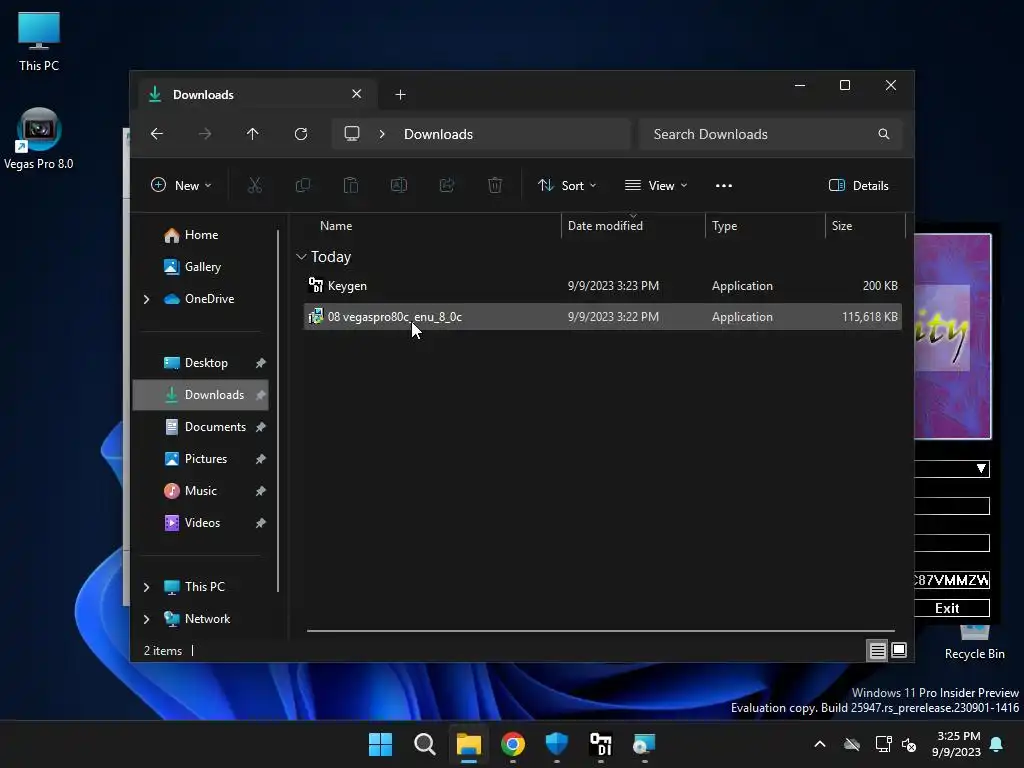Click the installer icon in taskbar
Viewport: 1024px width, 768px height.
click(645, 744)
